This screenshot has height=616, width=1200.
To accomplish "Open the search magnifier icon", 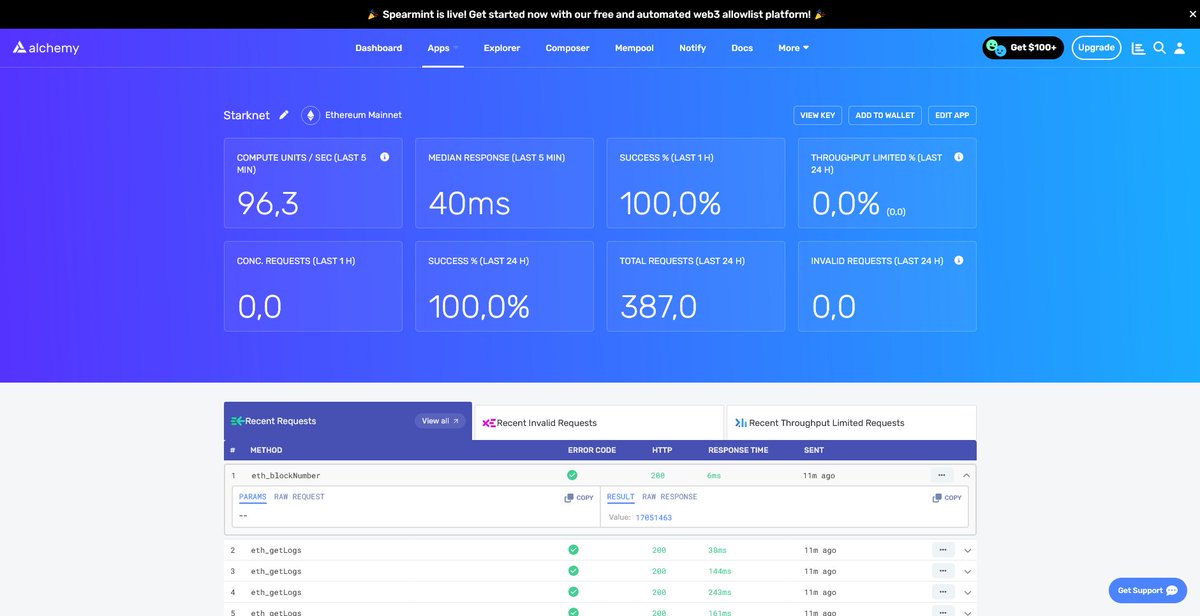I will pos(1159,48).
